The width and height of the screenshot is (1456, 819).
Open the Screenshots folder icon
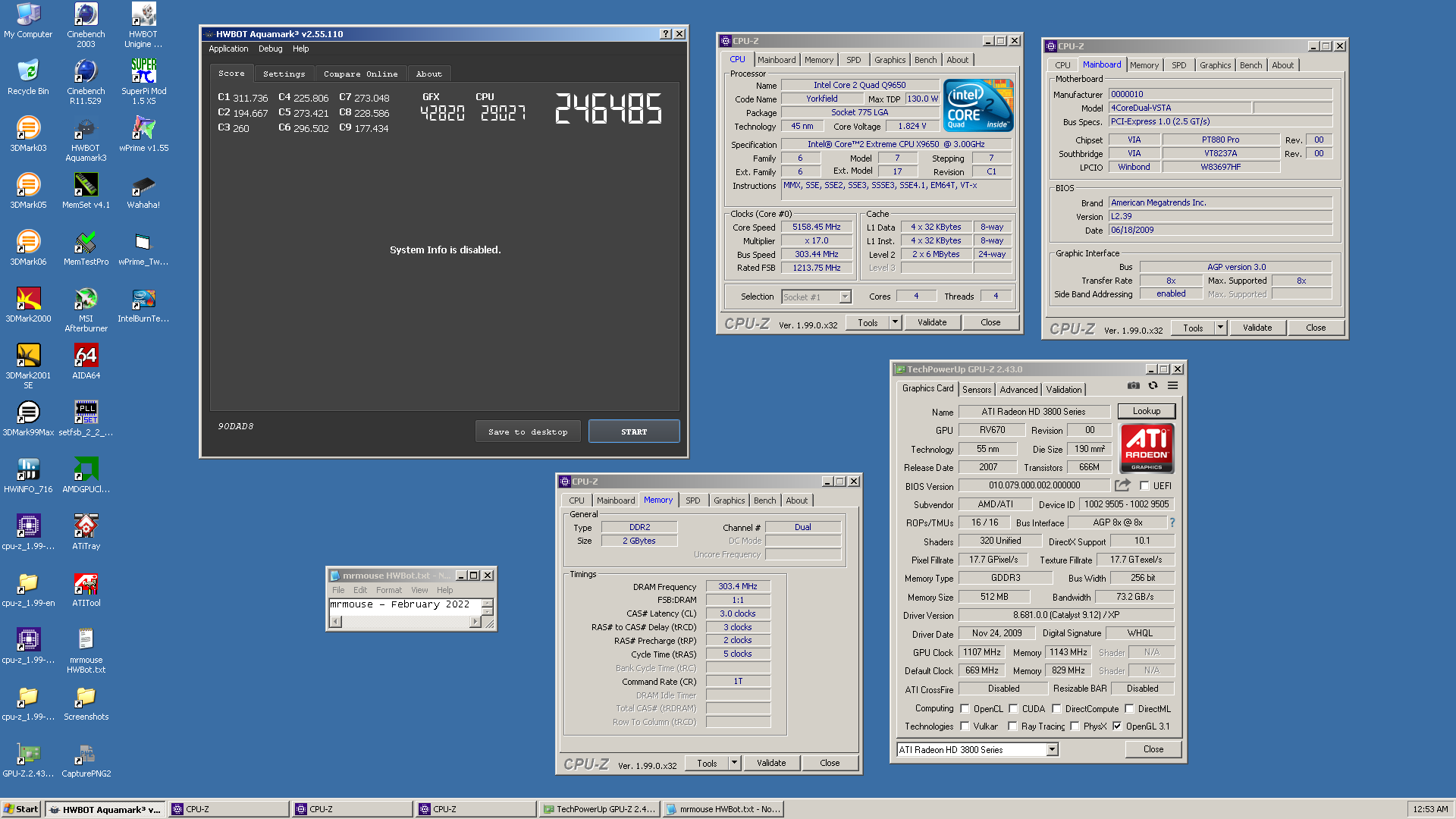(86, 702)
